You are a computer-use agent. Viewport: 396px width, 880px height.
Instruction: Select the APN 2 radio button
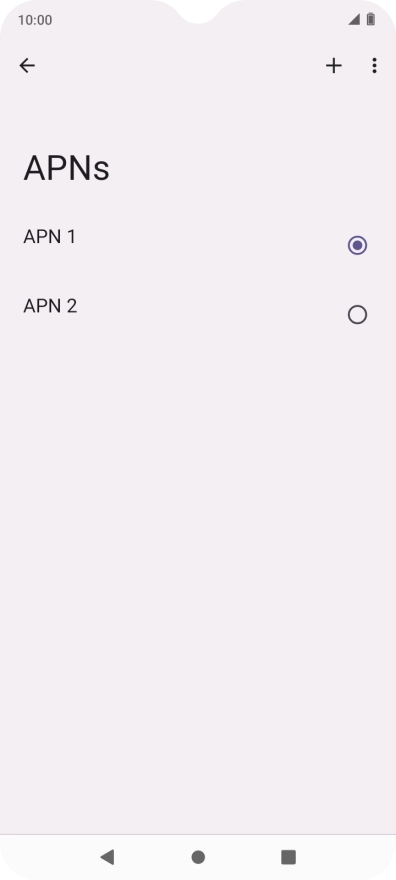coord(357,315)
